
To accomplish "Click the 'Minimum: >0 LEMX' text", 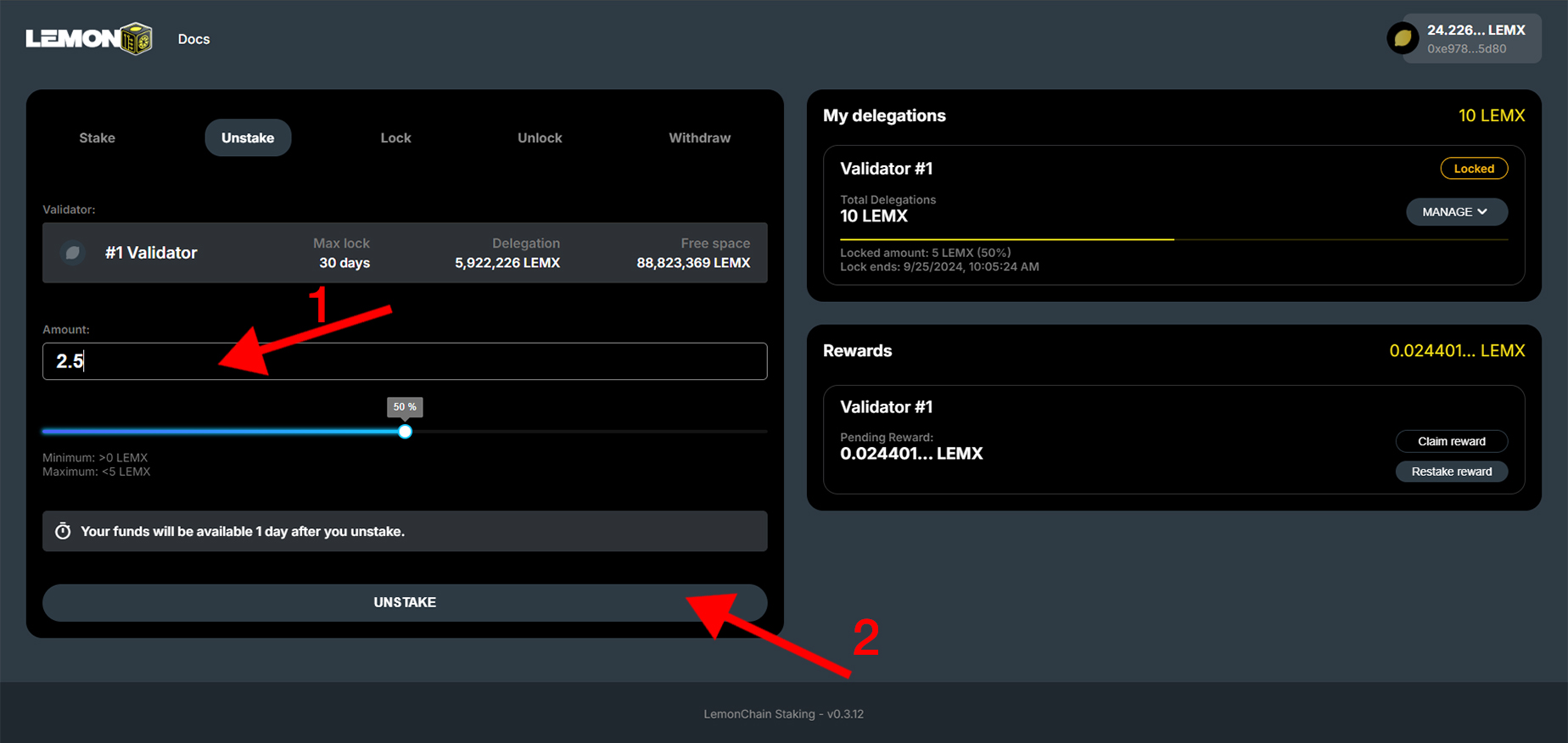I will coord(95,458).
